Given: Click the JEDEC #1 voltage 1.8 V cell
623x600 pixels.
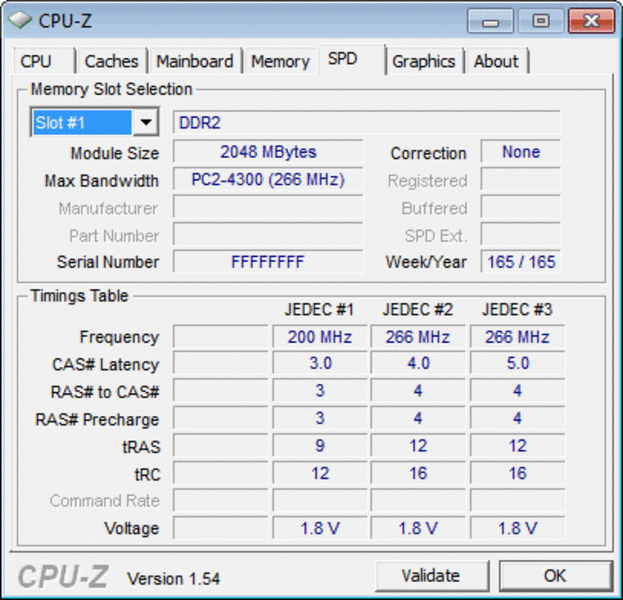Looking at the screenshot, I should [320, 528].
